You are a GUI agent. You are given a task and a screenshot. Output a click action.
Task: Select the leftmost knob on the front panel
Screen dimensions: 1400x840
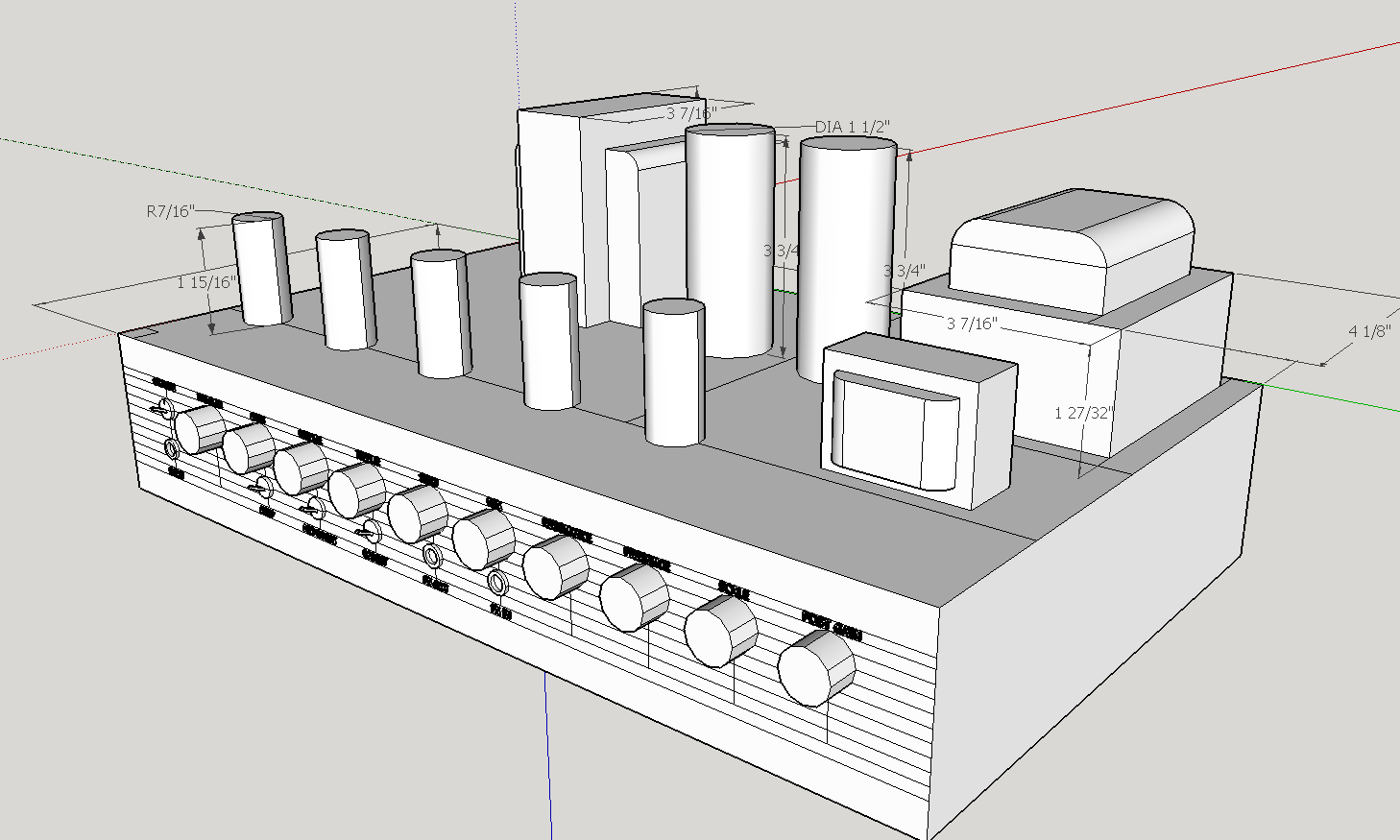[201, 429]
